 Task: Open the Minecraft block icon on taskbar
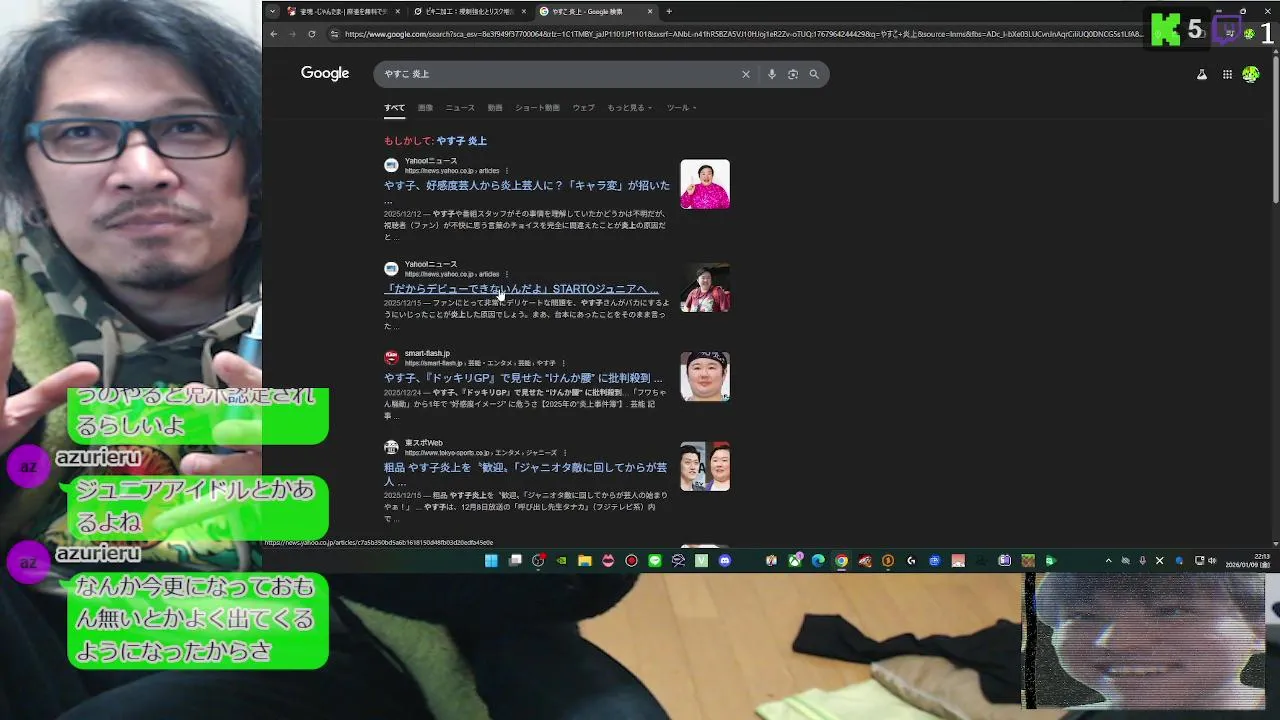(1028, 561)
